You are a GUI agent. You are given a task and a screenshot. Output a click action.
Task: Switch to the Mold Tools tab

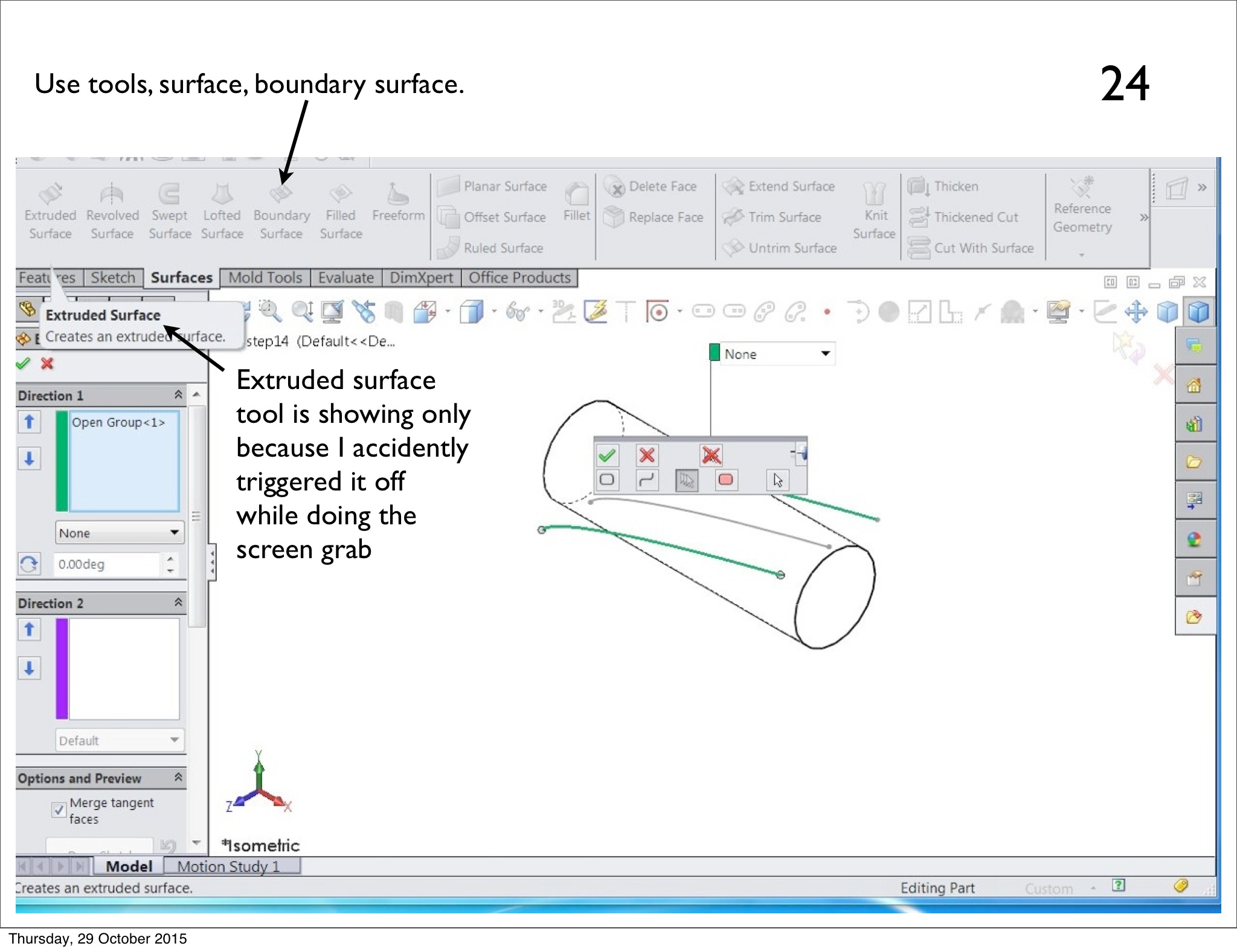265,278
